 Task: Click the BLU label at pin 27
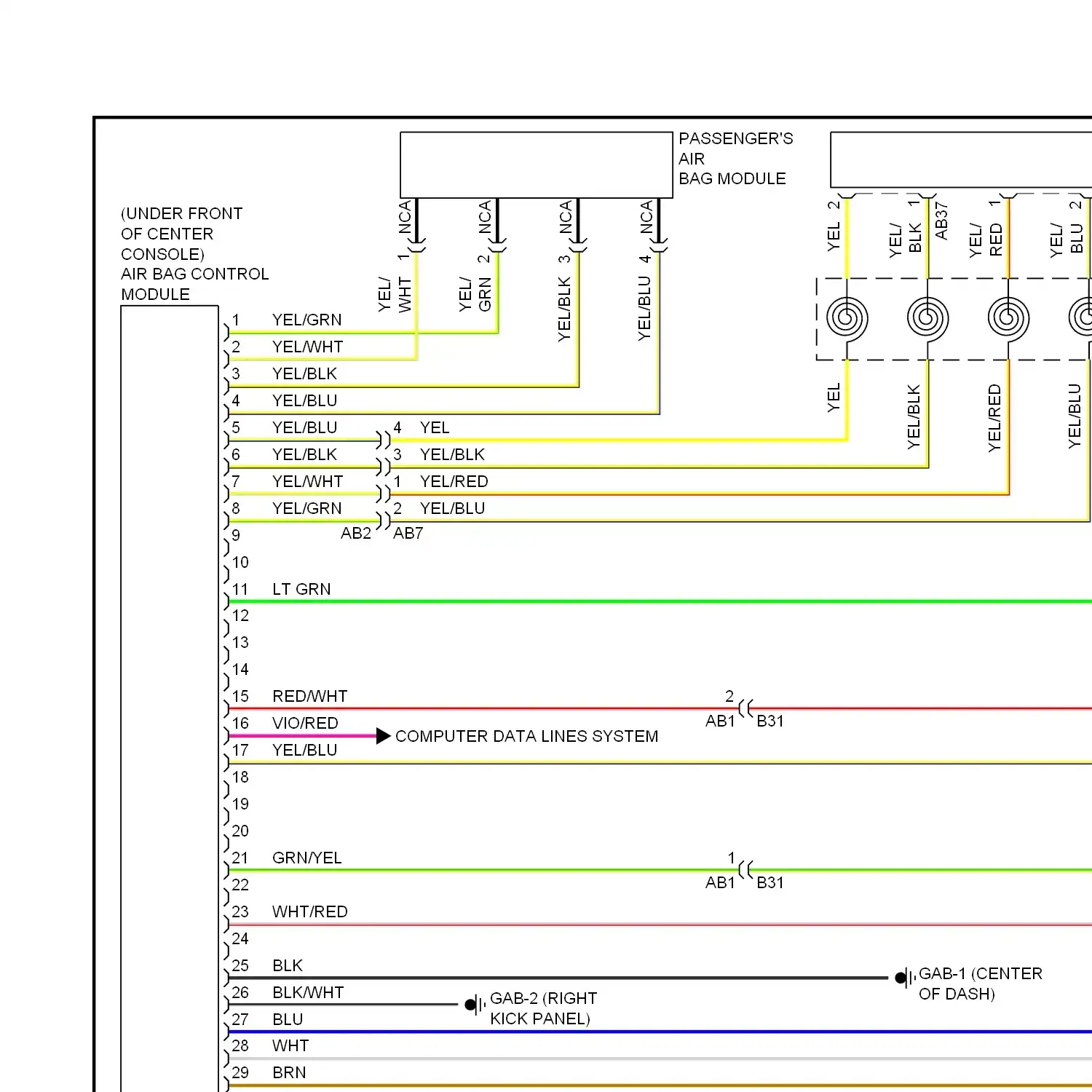coord(287,1019)
